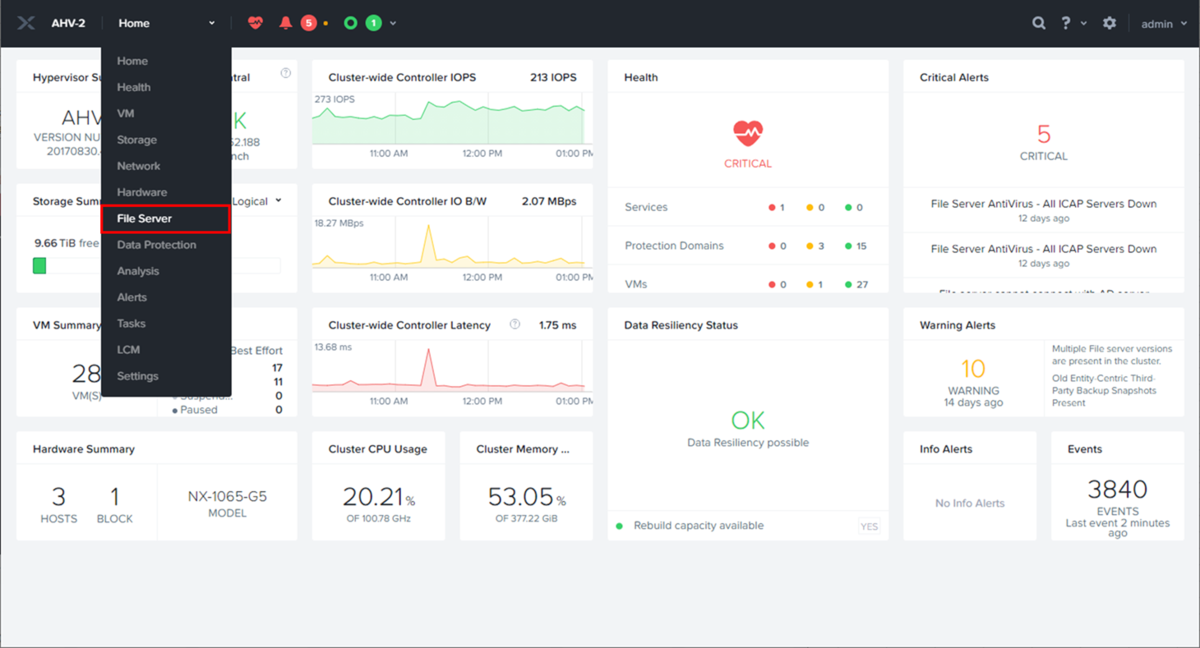Click the 1 Block count
Screen dimensions: 1200x648
click(x=114, y=497)
